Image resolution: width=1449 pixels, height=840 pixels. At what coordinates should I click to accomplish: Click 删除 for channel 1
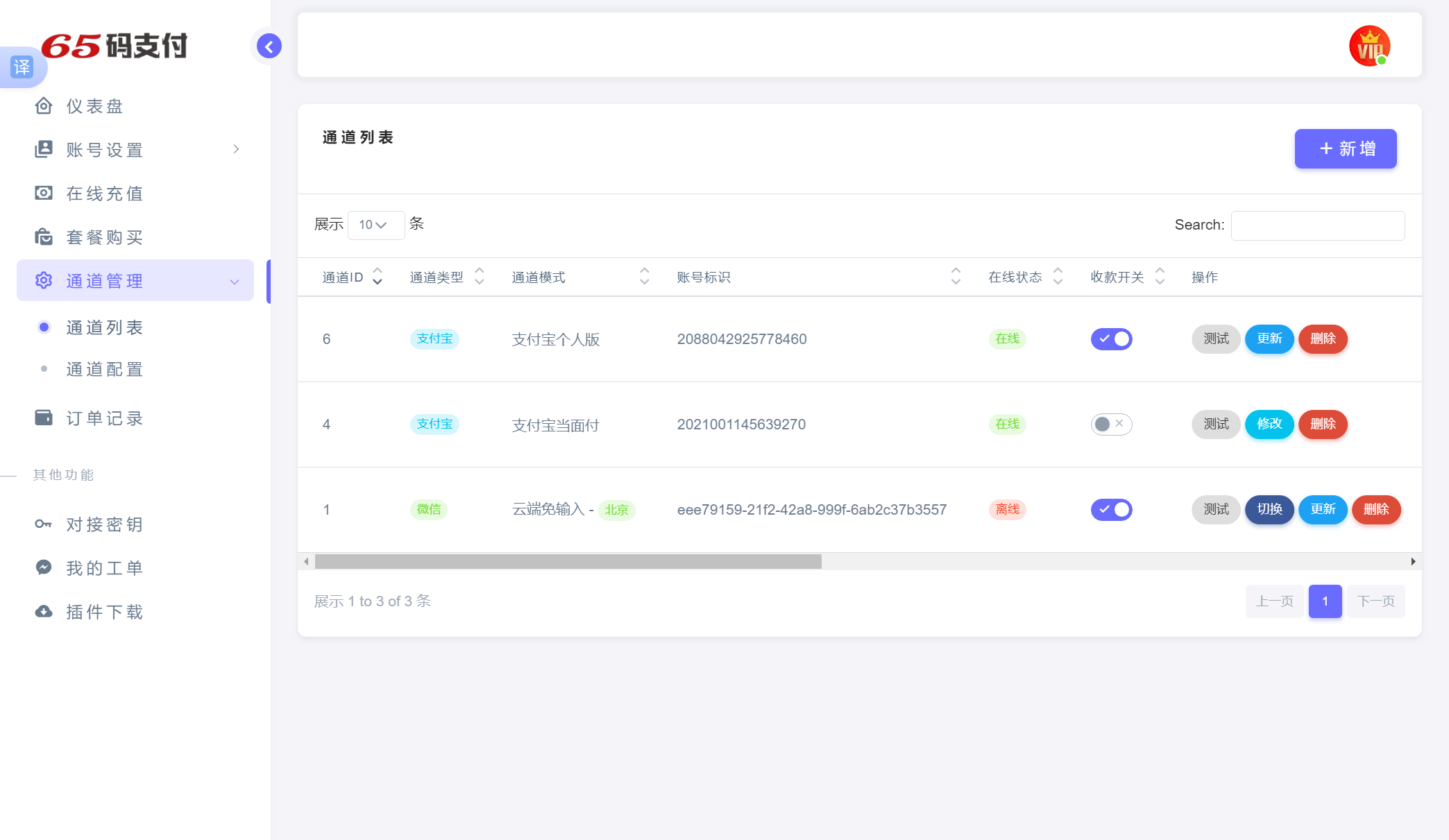pos(1376,509)
